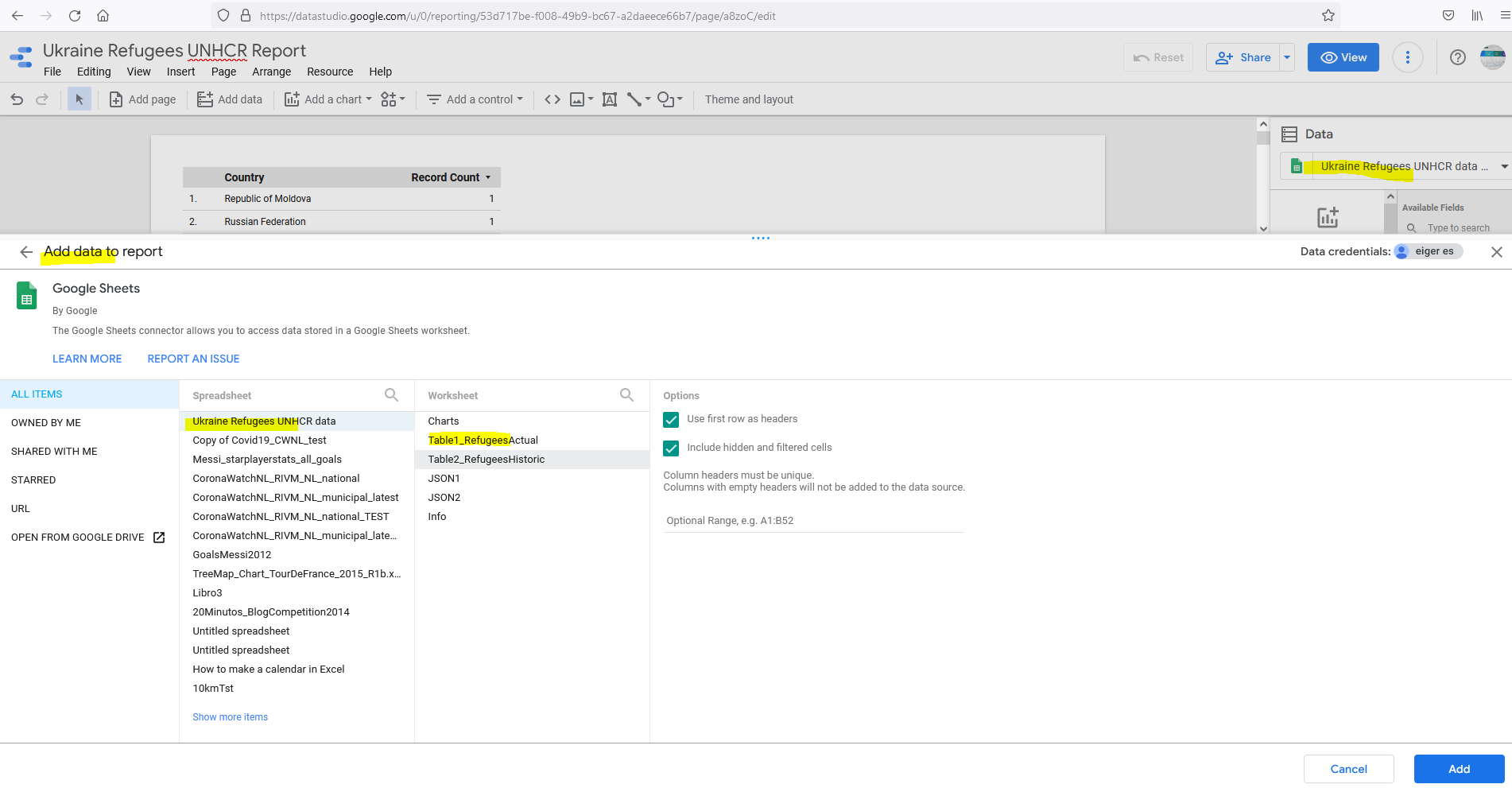
Task: Open the Add a control dropdown
Action: (475, 99)
